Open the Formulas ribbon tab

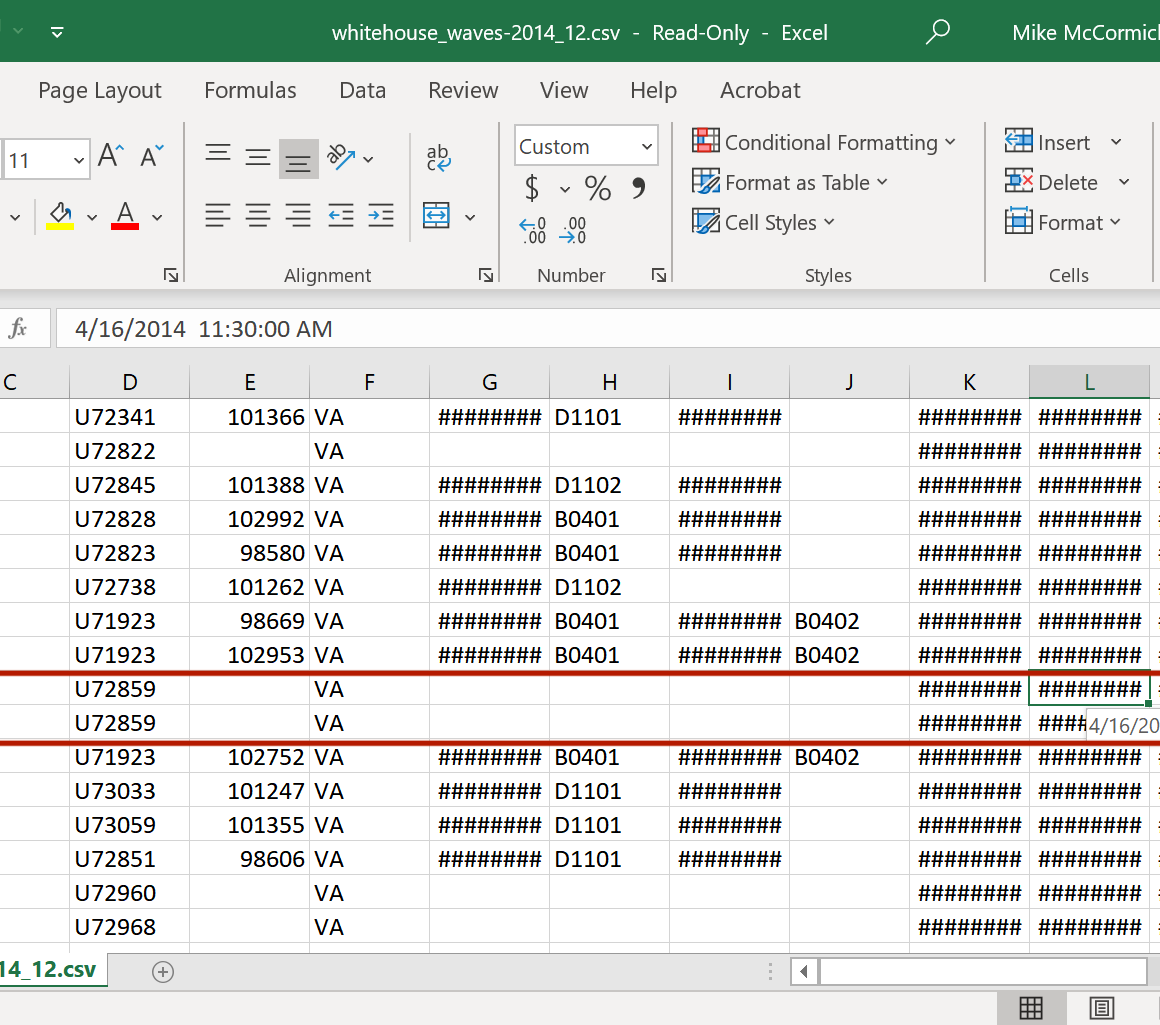[x=250, y=90]
